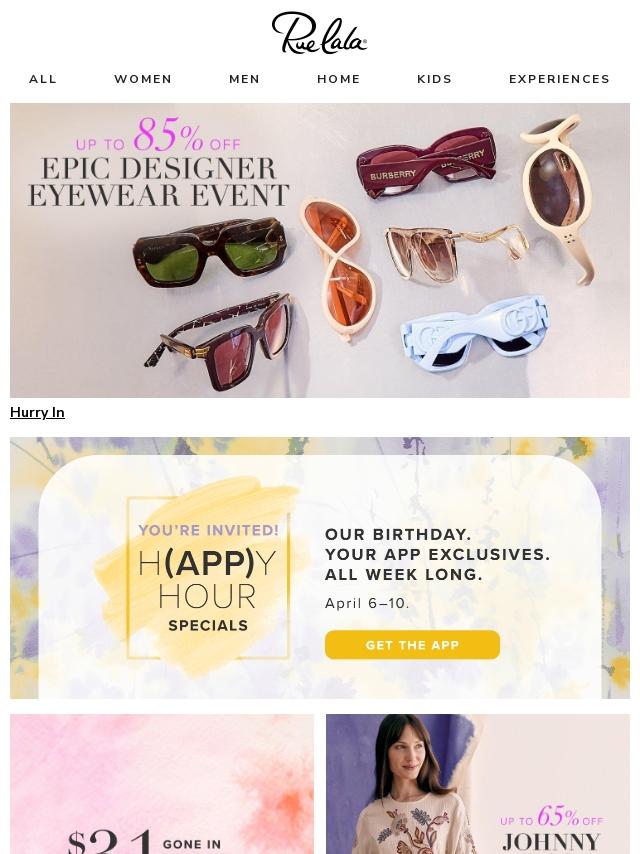Go to the HOME category

tap(339, 79)
